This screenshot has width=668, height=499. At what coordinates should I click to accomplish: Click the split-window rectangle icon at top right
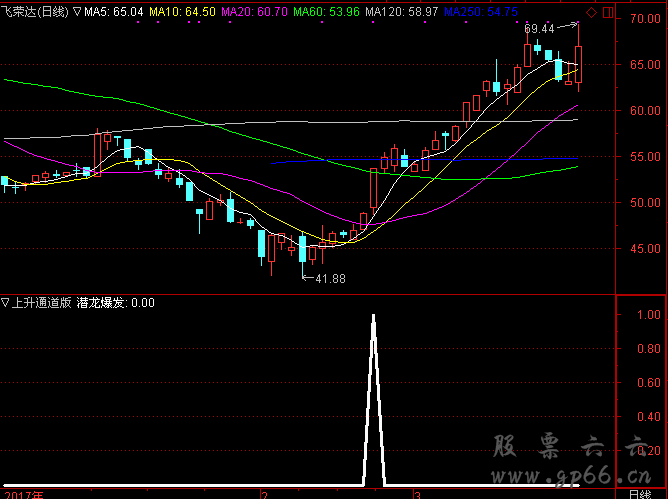(608, 12)
